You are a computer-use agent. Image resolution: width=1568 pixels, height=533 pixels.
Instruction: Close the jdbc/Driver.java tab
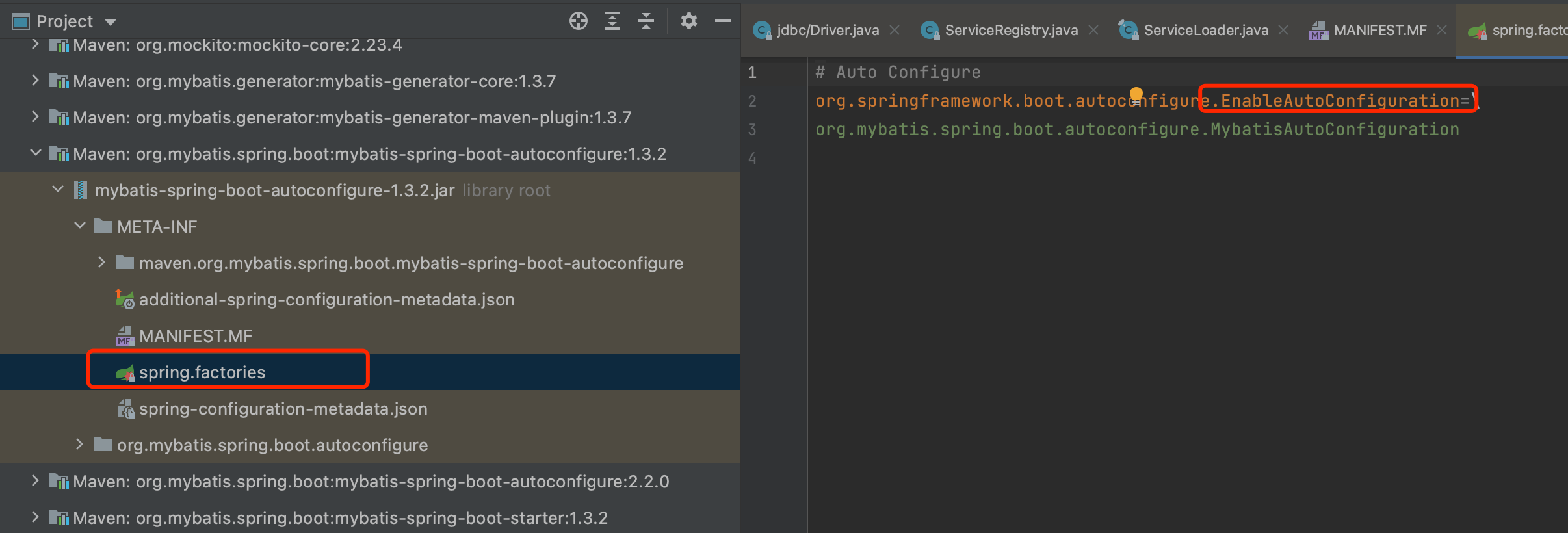895,30
